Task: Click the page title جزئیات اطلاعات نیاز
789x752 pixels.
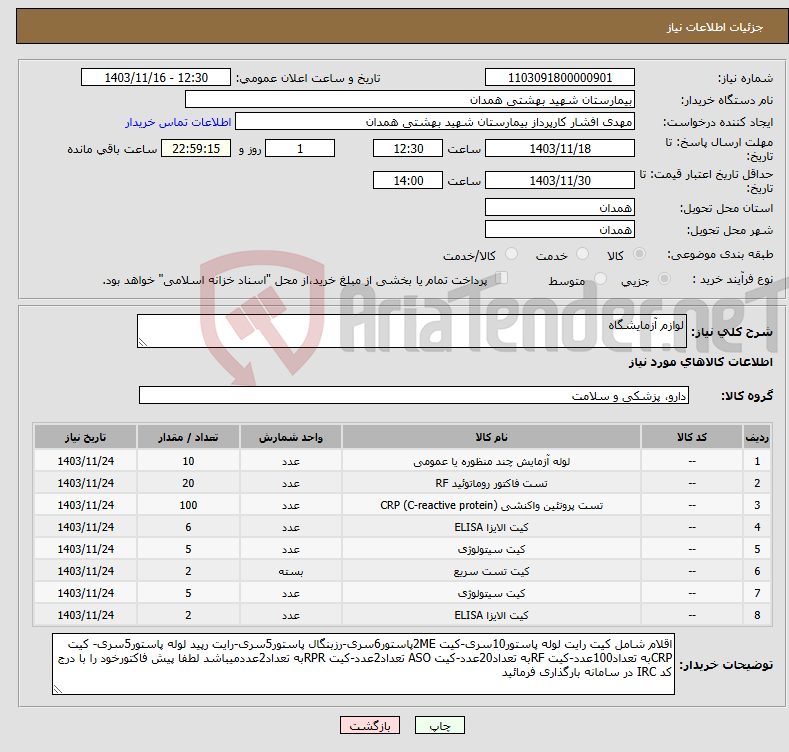Action: [715, 27]
